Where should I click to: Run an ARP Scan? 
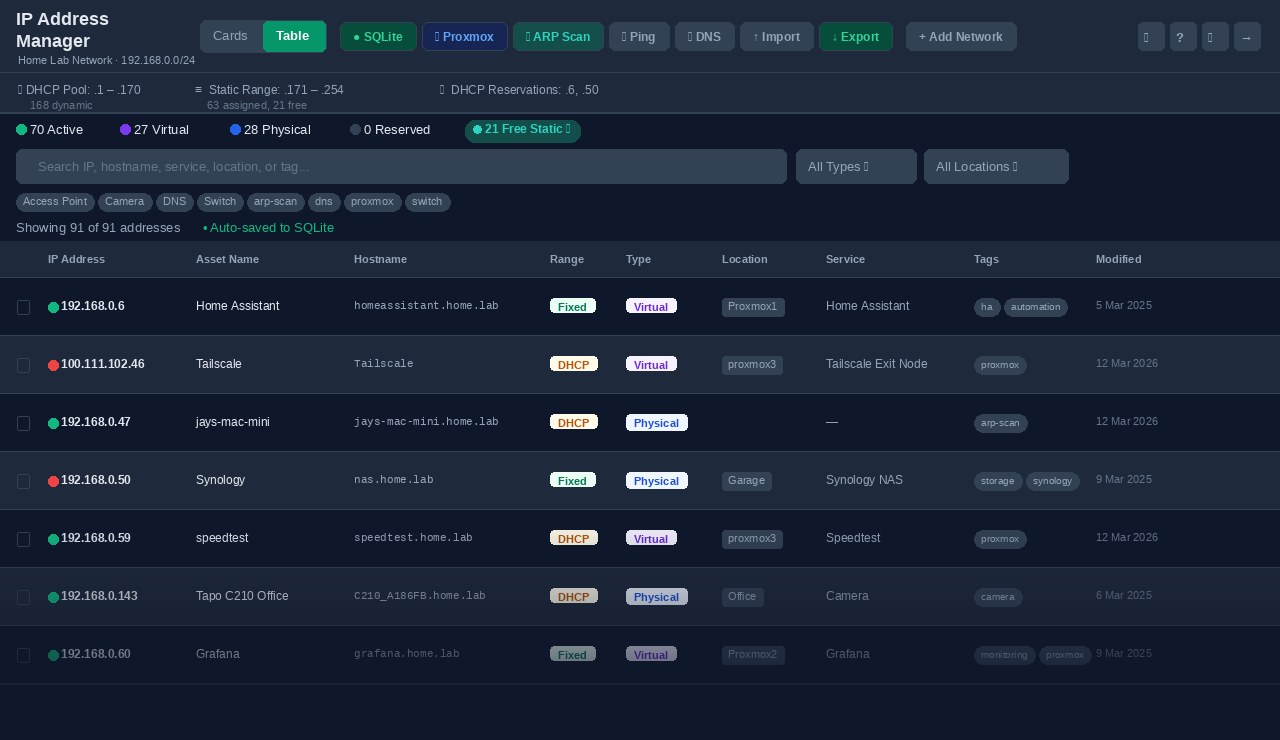pos(558,36)
